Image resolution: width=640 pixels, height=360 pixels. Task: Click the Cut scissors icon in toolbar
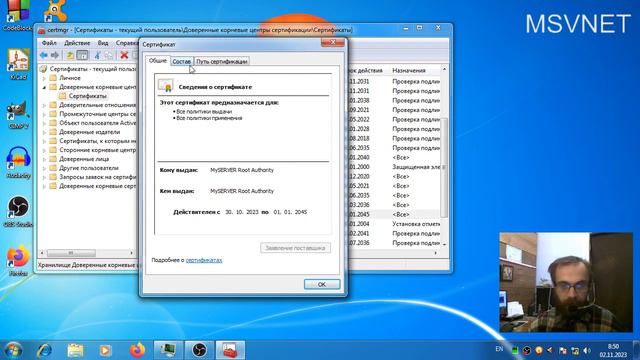pos(98,55)
